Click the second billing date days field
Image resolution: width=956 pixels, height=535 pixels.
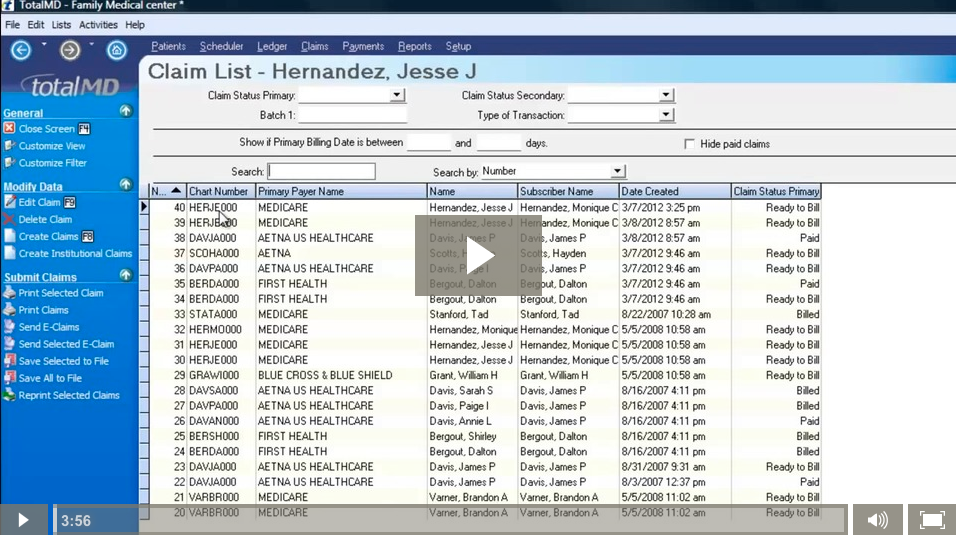[x=499, y=143]
